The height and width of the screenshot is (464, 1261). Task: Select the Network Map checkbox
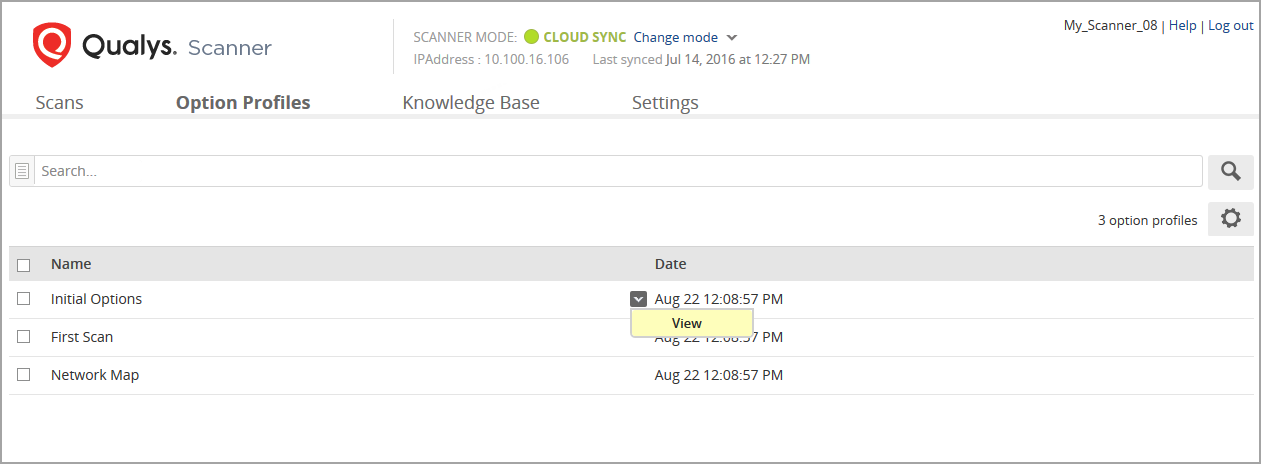[24, 375]
